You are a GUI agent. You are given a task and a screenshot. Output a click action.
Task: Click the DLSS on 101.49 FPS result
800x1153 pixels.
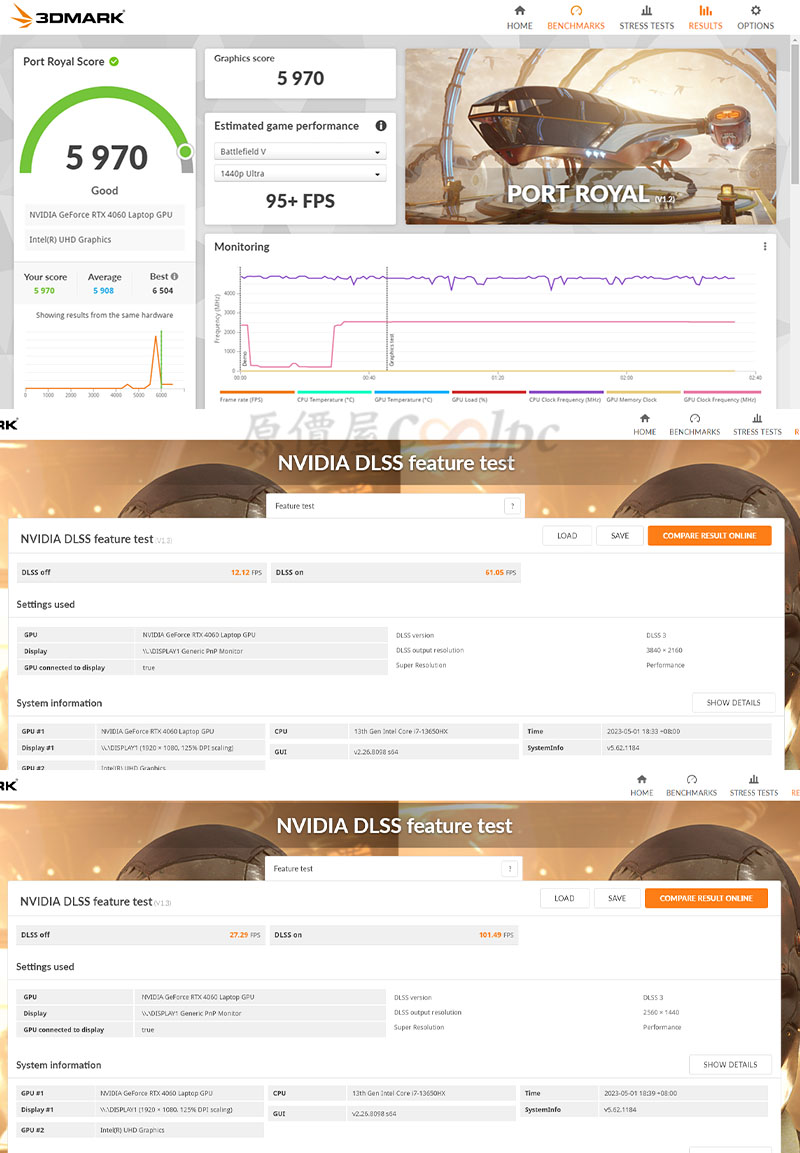point(393,935)
